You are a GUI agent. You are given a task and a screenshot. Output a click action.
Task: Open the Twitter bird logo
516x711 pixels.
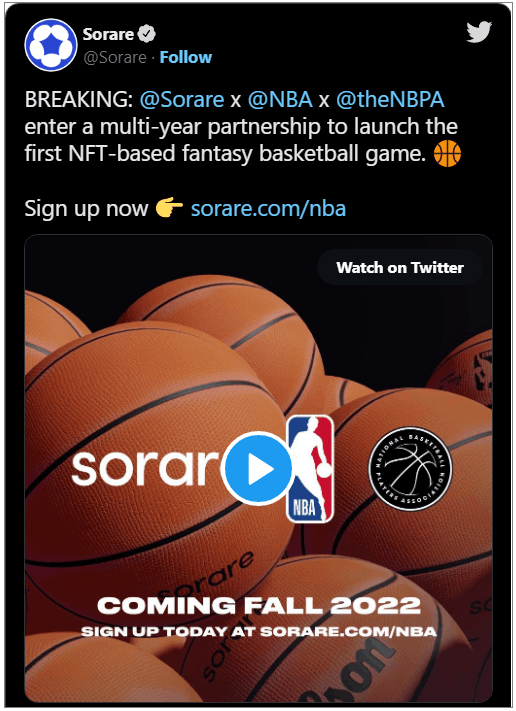[x=479, y=32]
